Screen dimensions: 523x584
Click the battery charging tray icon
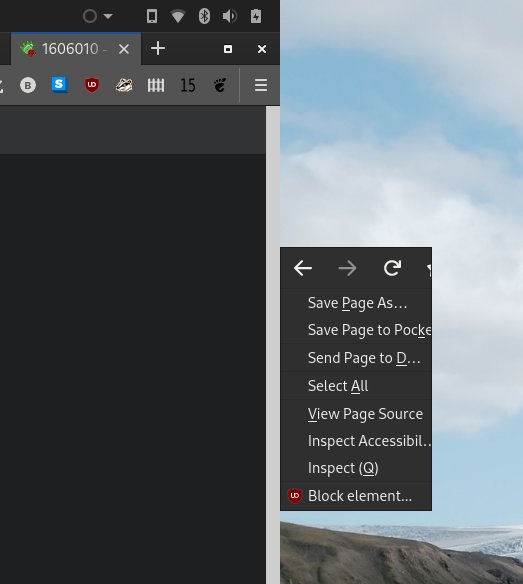(256, 16)
